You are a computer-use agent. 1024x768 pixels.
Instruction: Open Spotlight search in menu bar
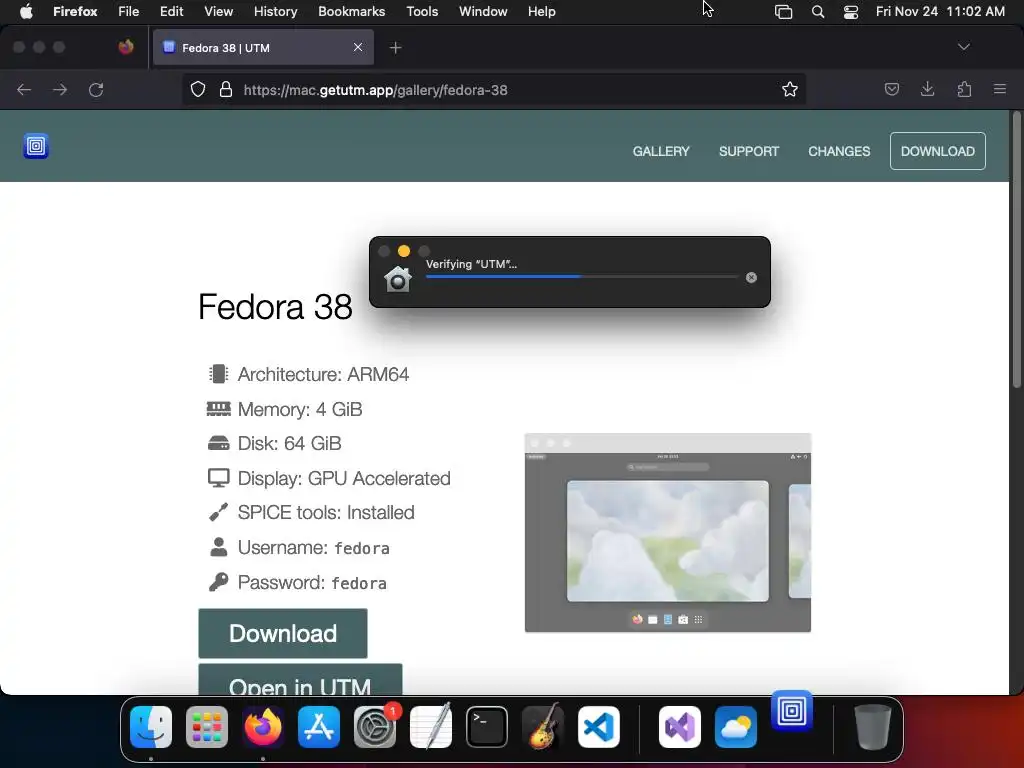click(818, 11)
